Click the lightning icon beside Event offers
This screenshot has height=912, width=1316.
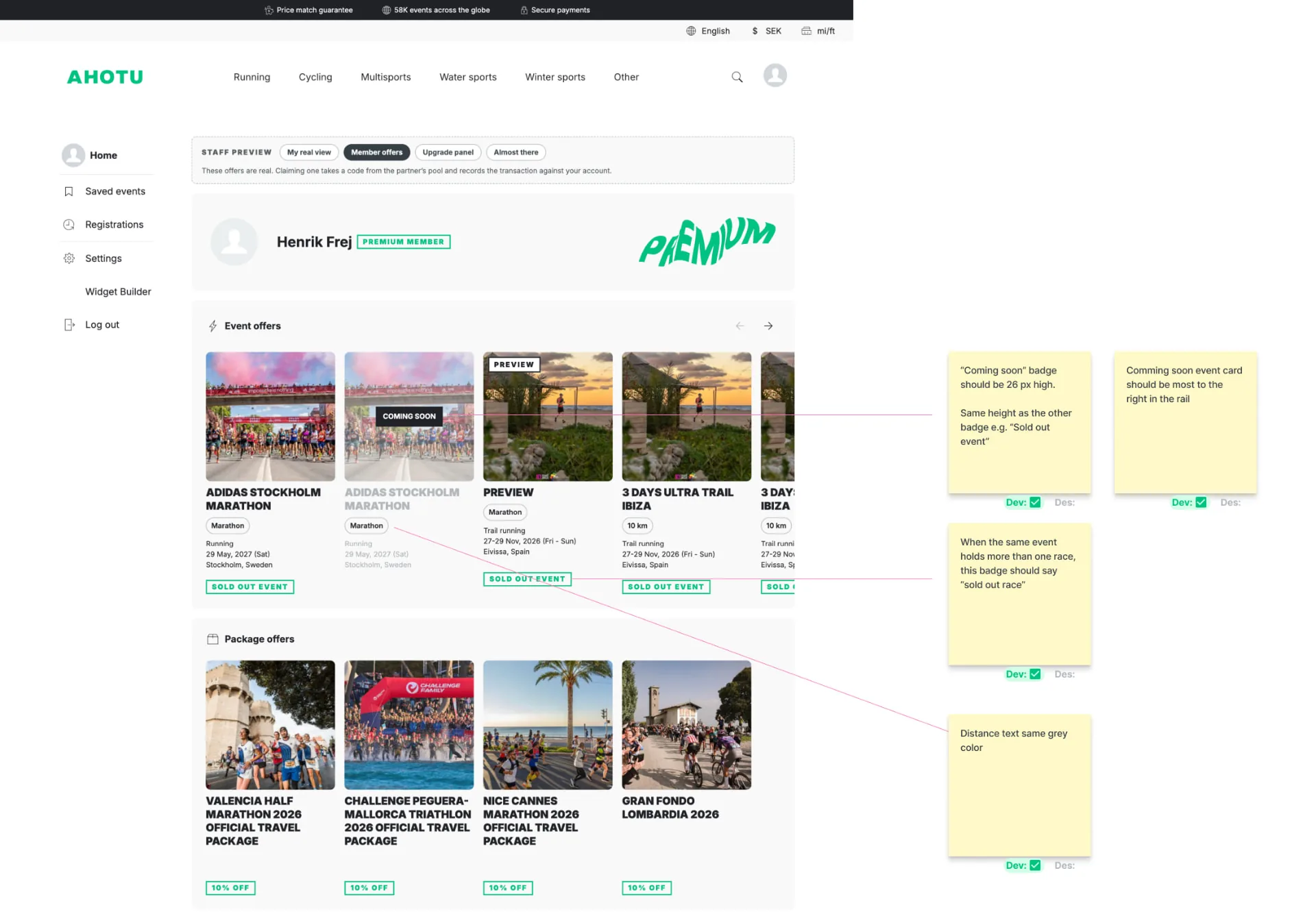click(x=213, y=326)
